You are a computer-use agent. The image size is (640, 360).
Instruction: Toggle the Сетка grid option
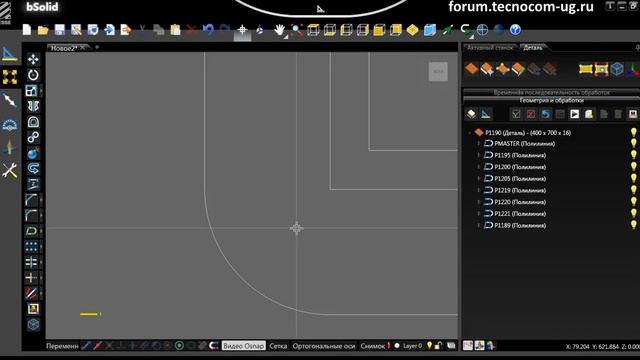point(278,346)
